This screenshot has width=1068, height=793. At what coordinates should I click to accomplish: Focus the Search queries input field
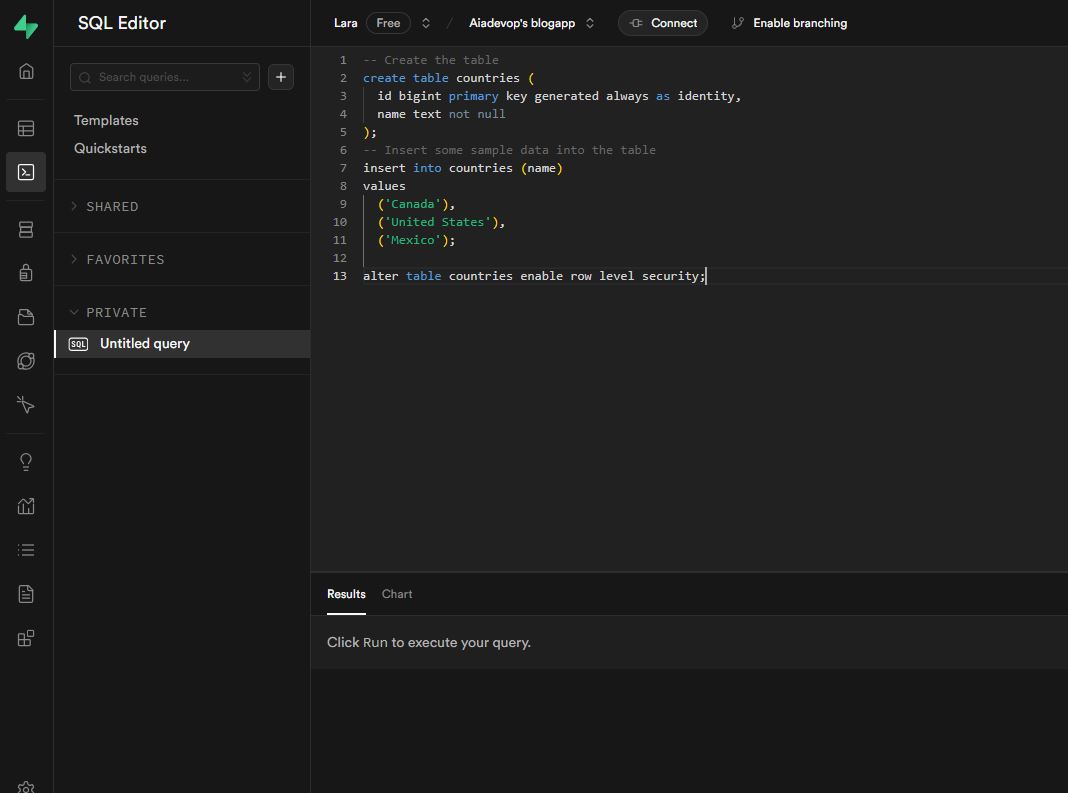[165, 77]
